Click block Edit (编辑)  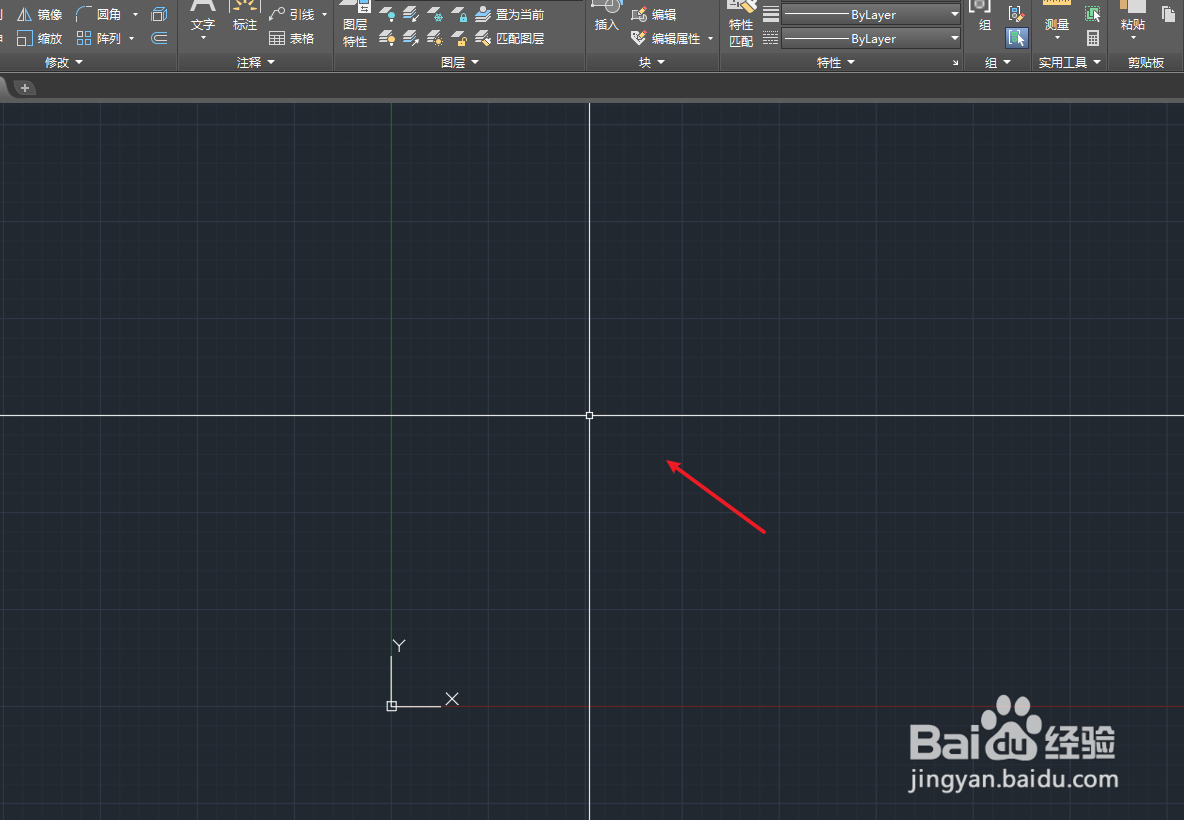[654, 14]
